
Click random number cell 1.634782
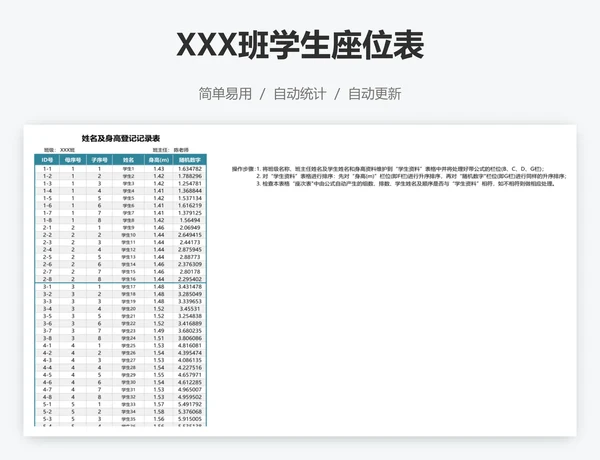190,169
